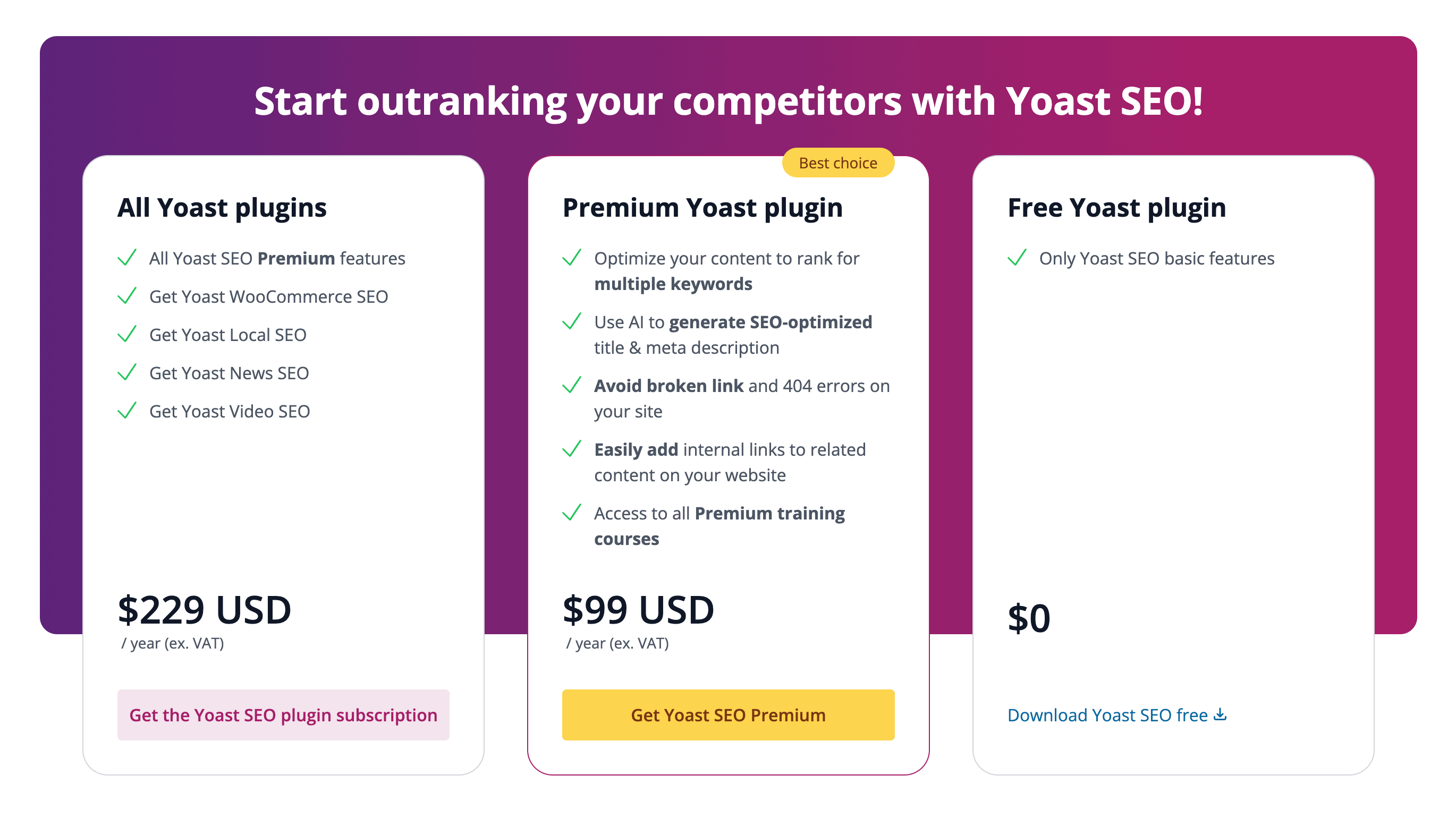Click the checkmark beside Optimize your content
The height and width of the screenshot is (818, 1456).
(x=571, y=258)
